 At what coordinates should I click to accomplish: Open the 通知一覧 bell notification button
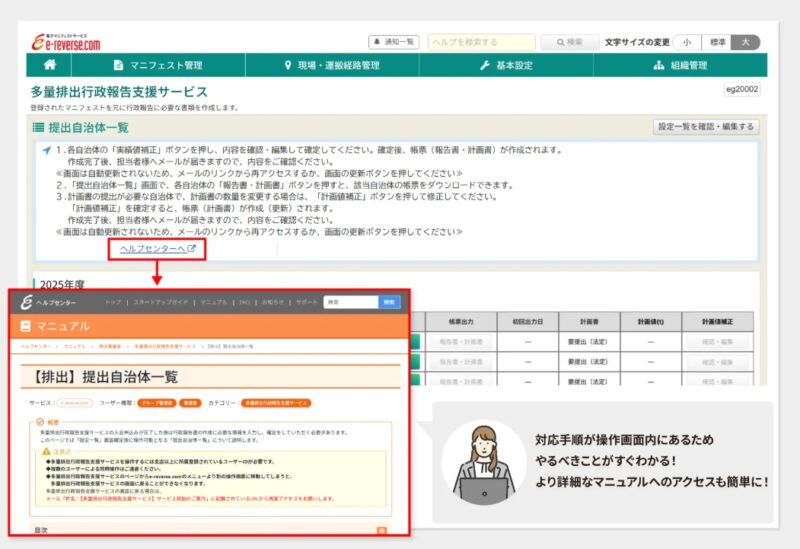395,42
